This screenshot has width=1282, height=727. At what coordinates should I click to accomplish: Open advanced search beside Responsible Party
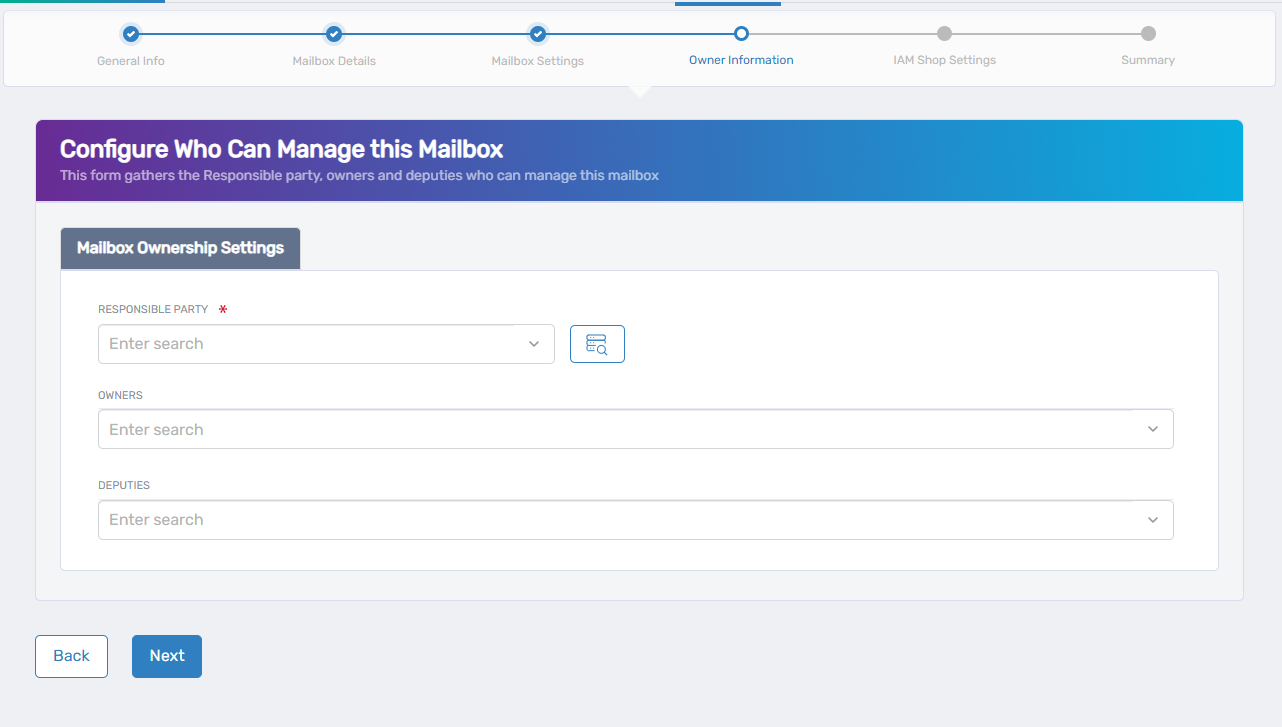[x=597, y=344]
